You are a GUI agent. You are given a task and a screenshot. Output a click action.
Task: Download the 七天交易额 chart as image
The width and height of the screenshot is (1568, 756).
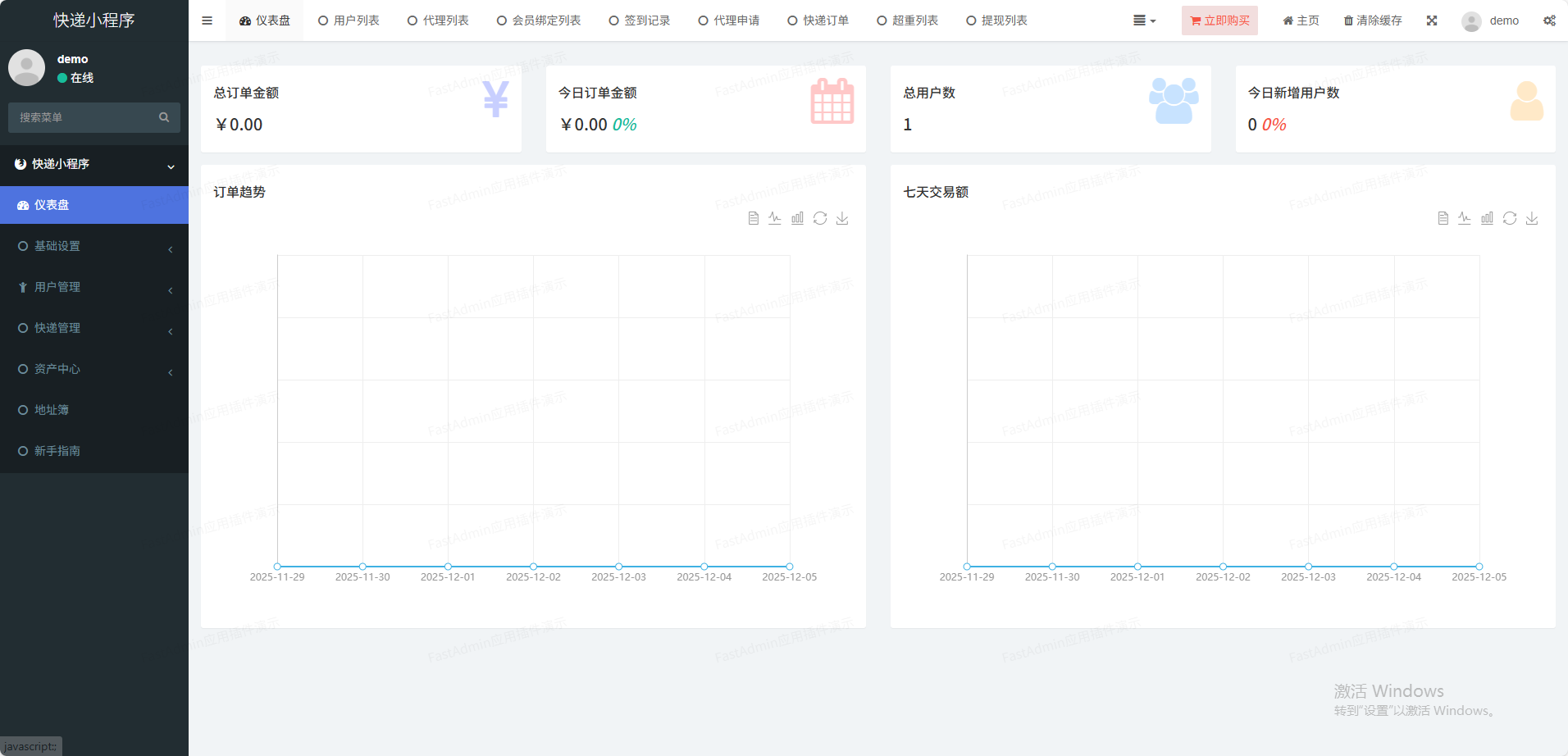click(1532, 218)
